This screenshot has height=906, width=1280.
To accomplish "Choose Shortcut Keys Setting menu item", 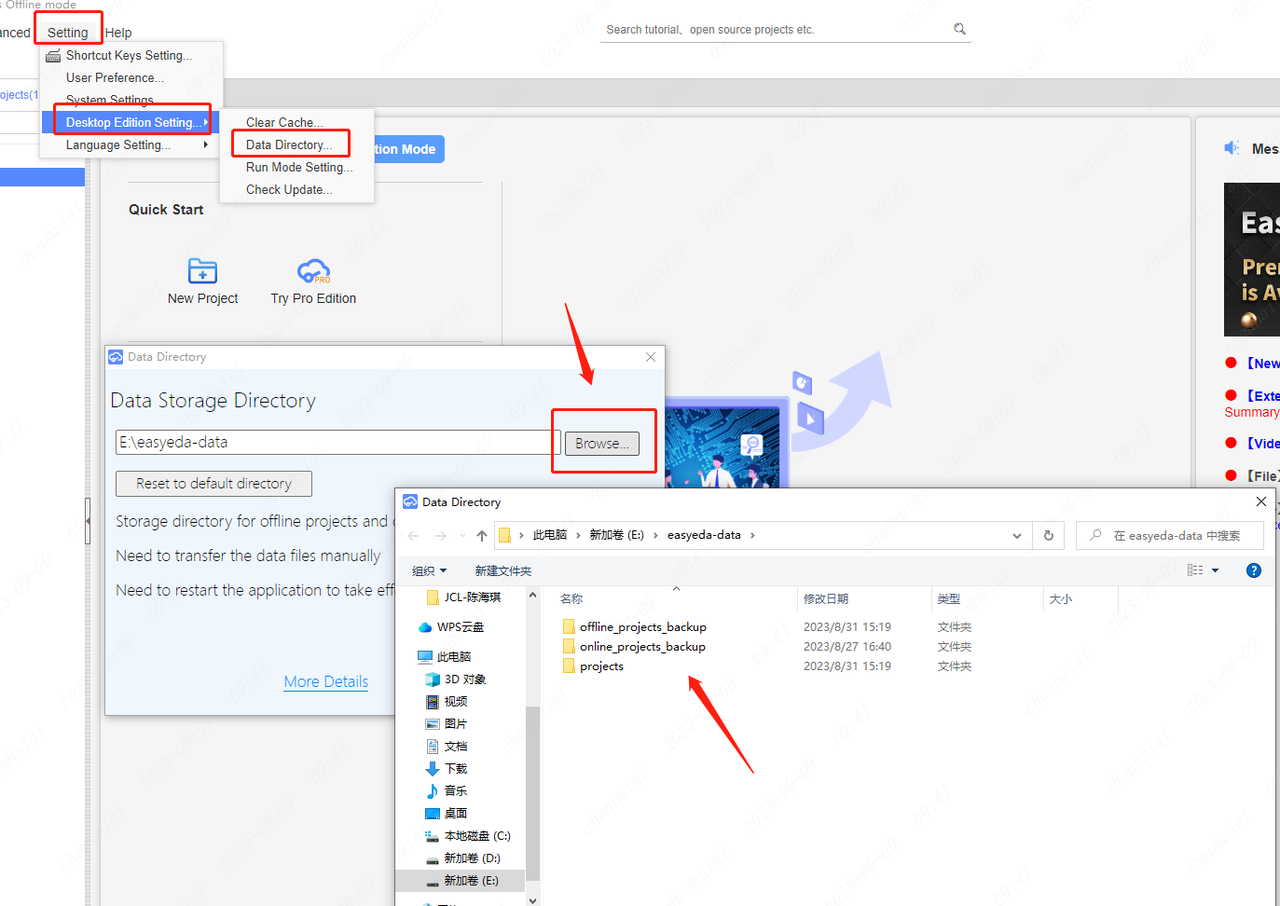I will click(131, 56).
